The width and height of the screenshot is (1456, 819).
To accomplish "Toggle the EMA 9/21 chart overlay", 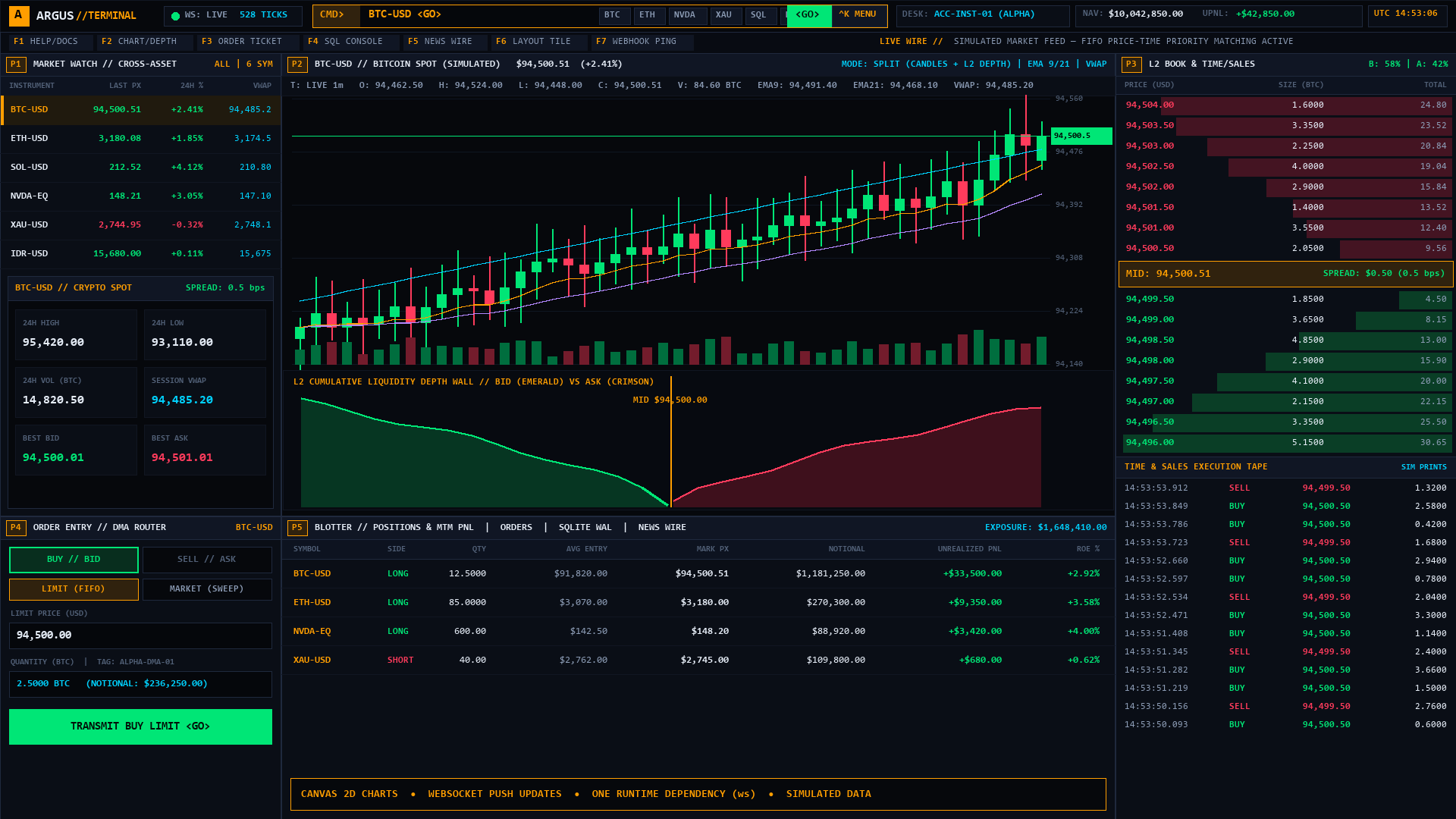I will click(x=1048, y=64).
